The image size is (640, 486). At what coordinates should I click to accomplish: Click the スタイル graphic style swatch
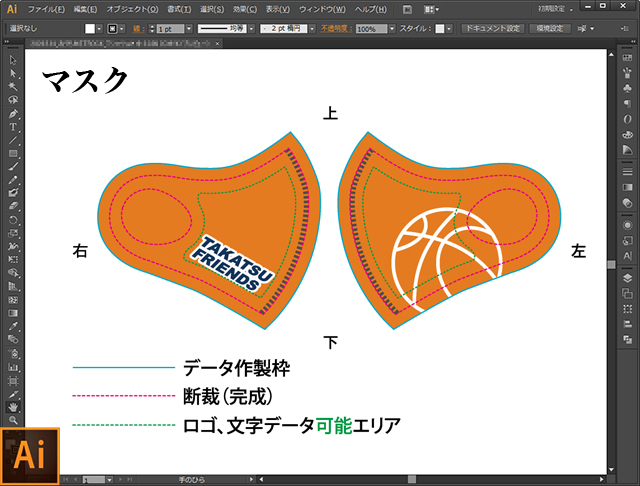click(440, 29)
